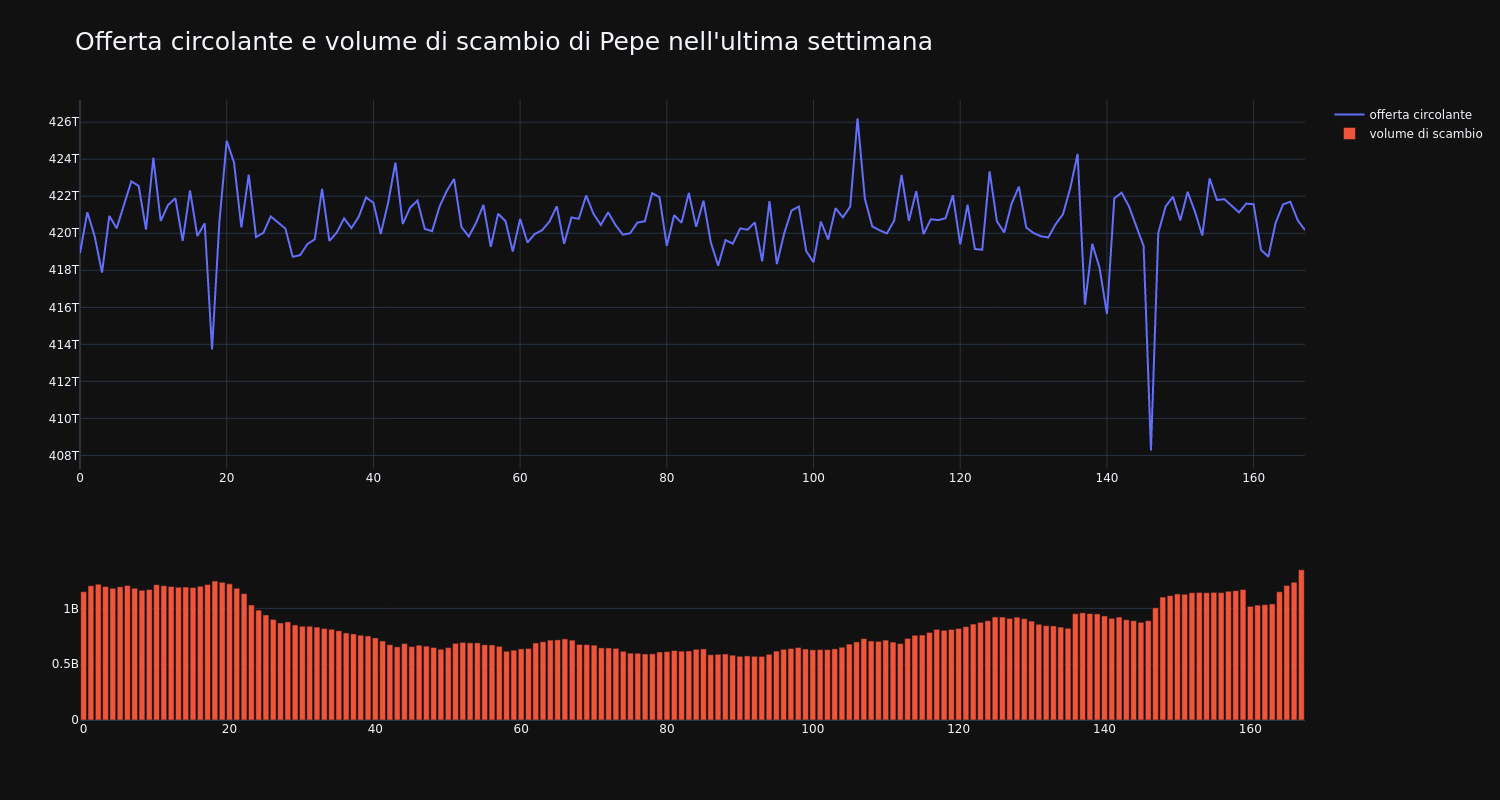
Task: Click the 422T y-axis label
Action: [x=63, y=196]
